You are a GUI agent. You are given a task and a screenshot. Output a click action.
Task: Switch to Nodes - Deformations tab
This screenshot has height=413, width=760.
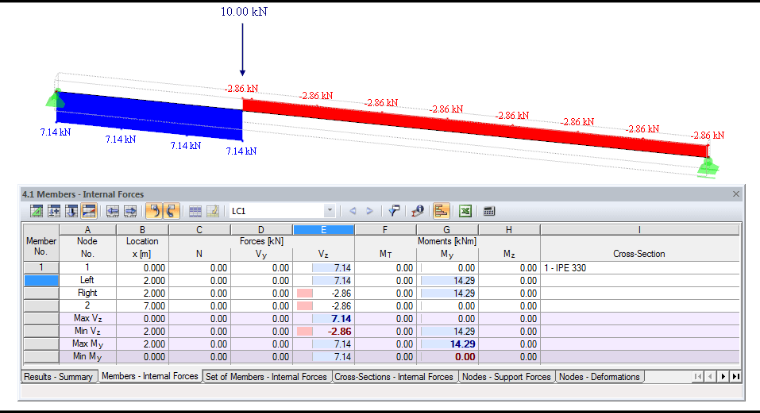[x=599, y=377]
